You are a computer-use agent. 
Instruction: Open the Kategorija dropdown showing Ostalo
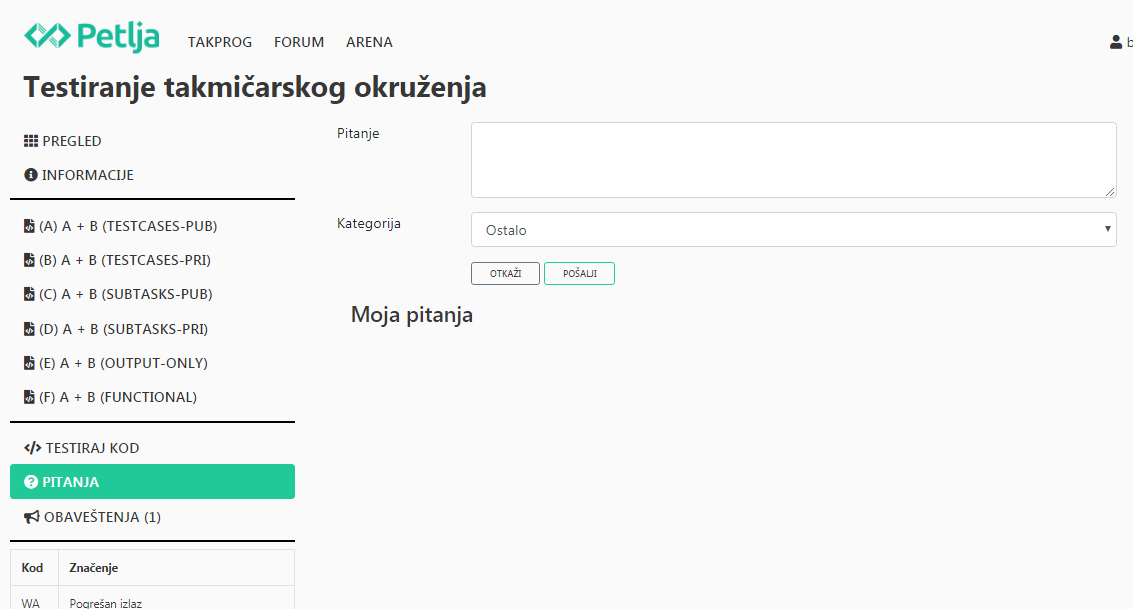(793, 229)
